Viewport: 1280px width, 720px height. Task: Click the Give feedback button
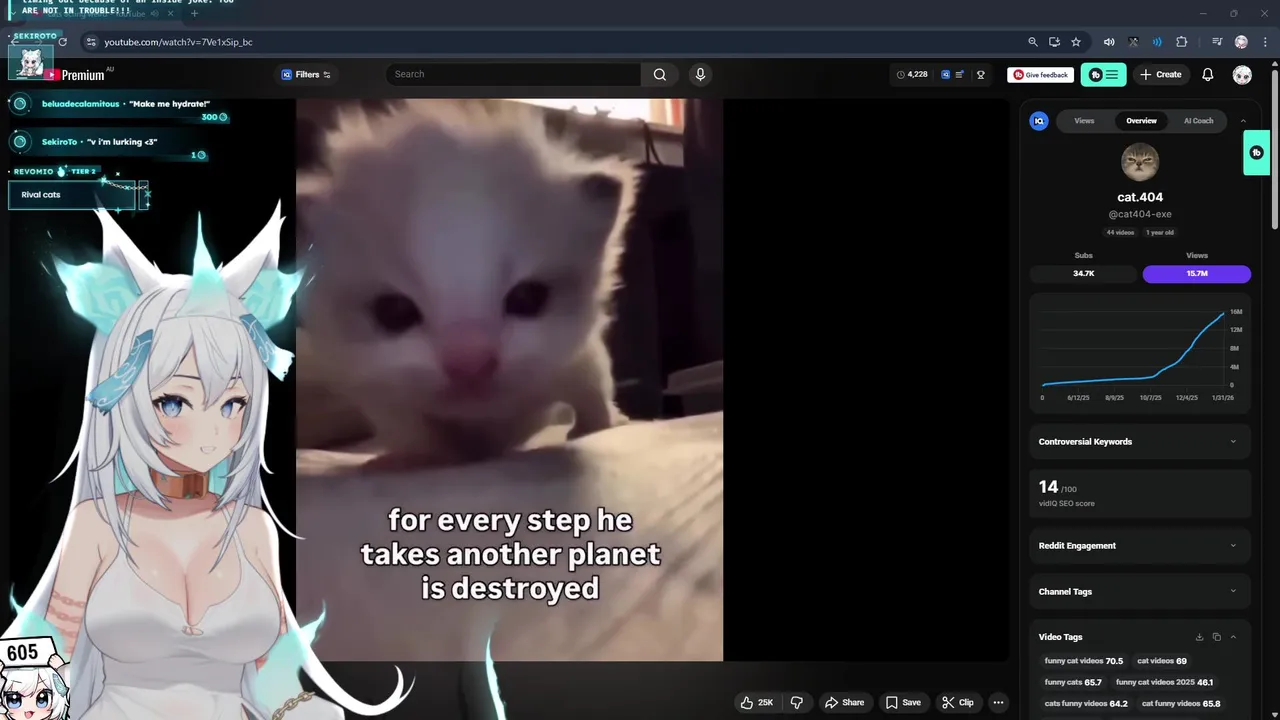click(x=1040, y=75)
